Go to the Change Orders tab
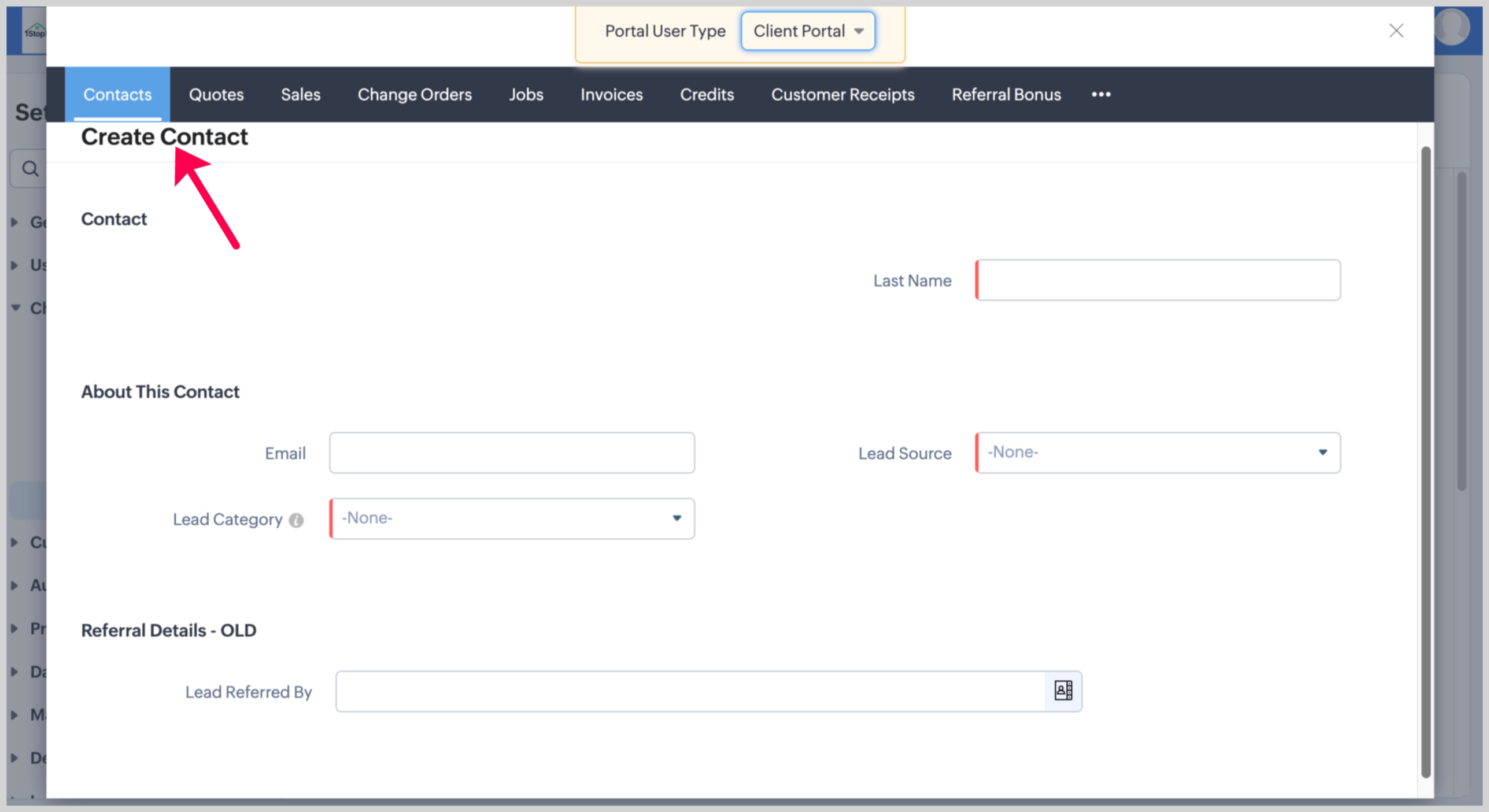The height and width of the screenshot is (812, 1489). click(414, 94)
